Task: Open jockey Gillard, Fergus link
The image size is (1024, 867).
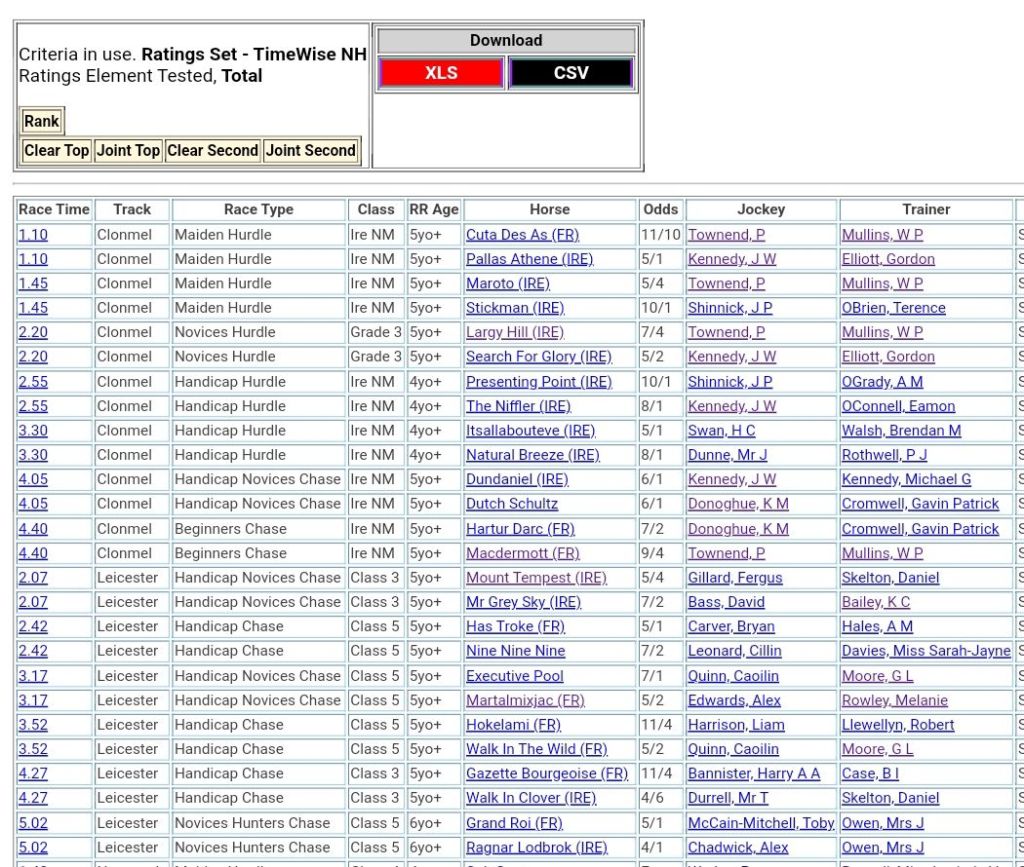Action: tap(735, 578)
